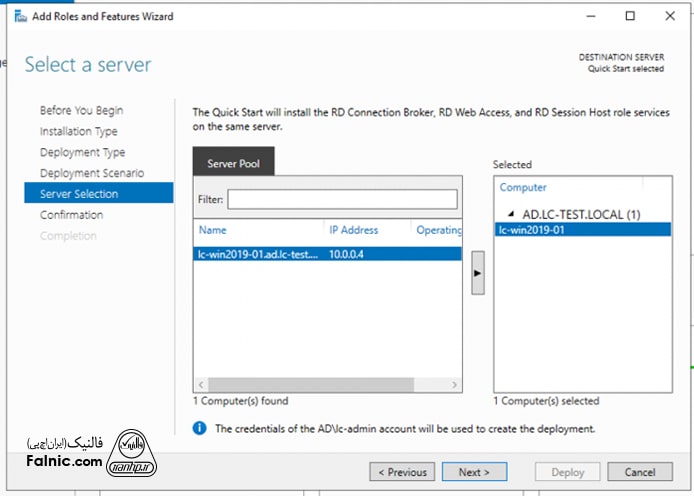Sort by IP Address column header
The width and height of the screenshot is (694, 496).
click(353, 230)
